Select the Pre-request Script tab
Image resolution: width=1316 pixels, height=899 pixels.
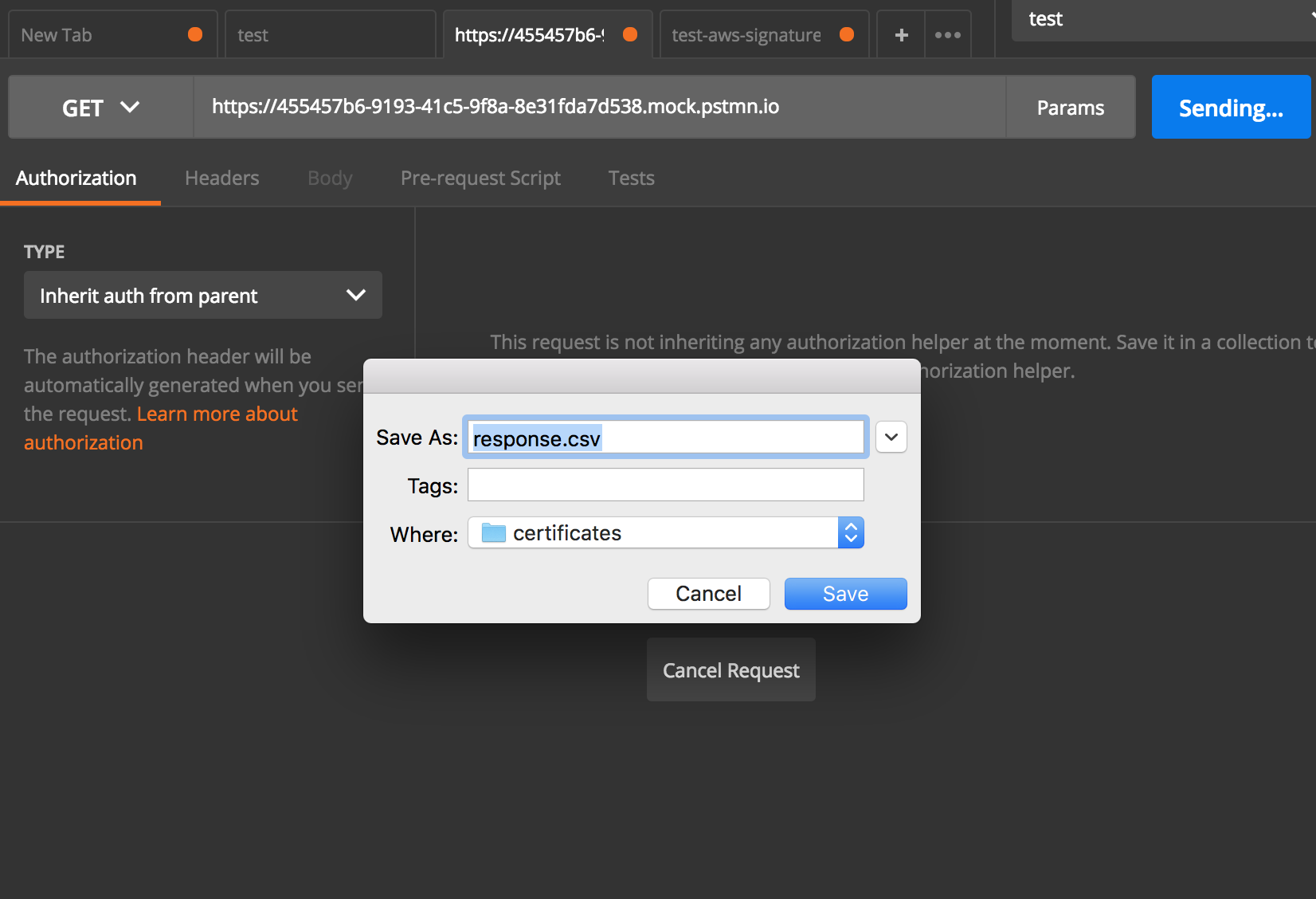click(480, 178)
